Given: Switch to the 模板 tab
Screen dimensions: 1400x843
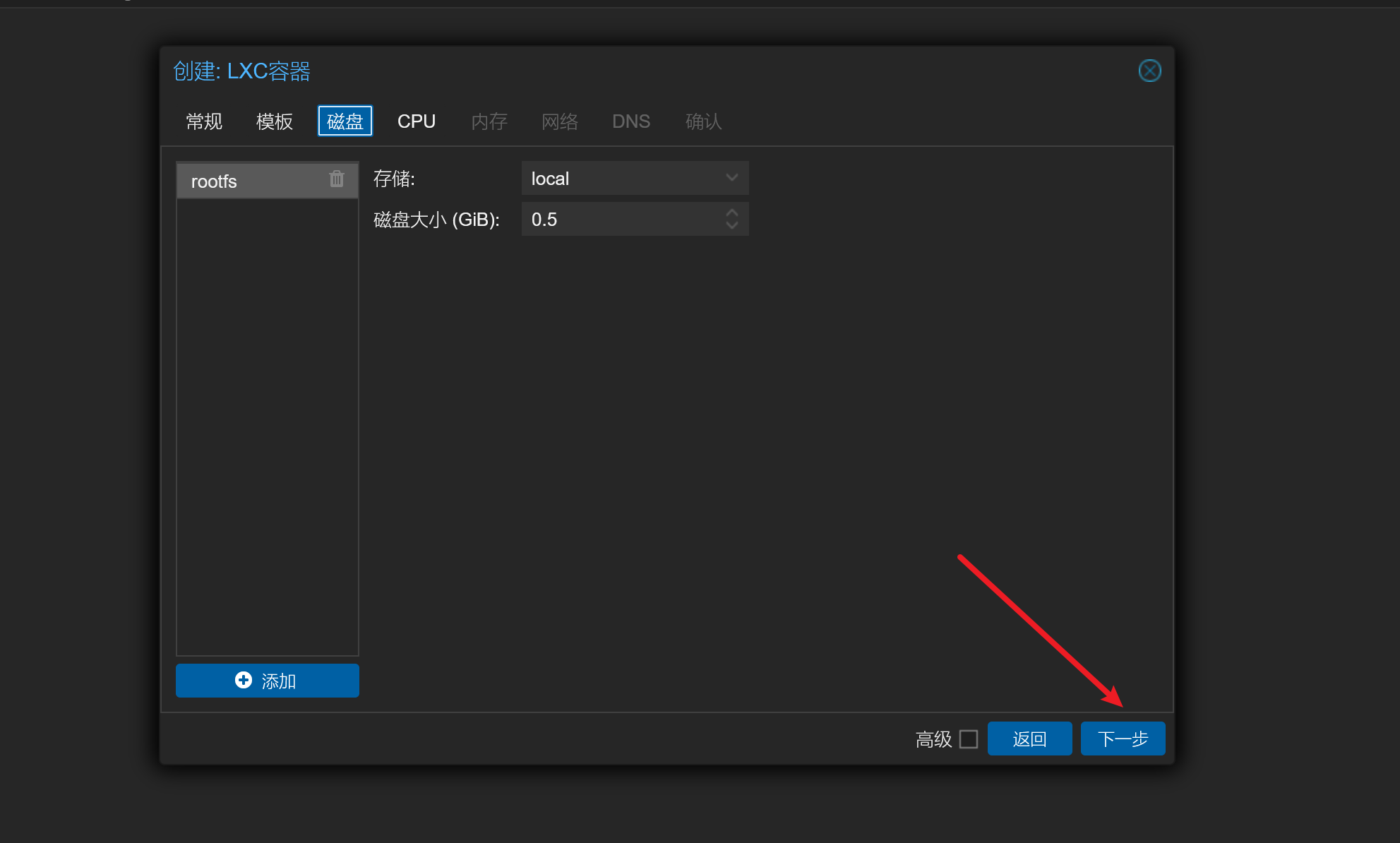Looking at the screenshot, I should pos(274,121).
